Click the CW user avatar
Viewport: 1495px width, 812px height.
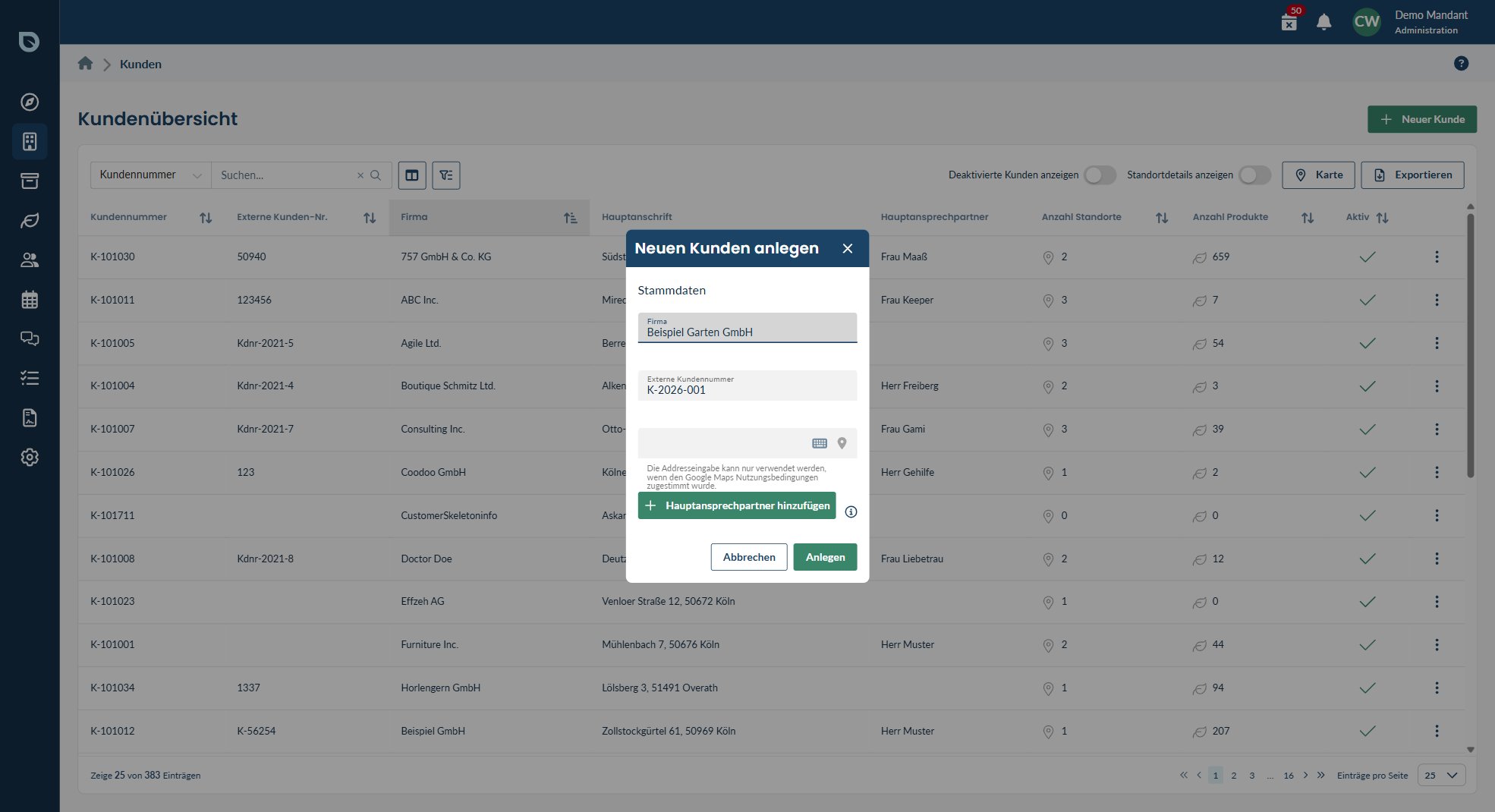[x=1367, y=22]
